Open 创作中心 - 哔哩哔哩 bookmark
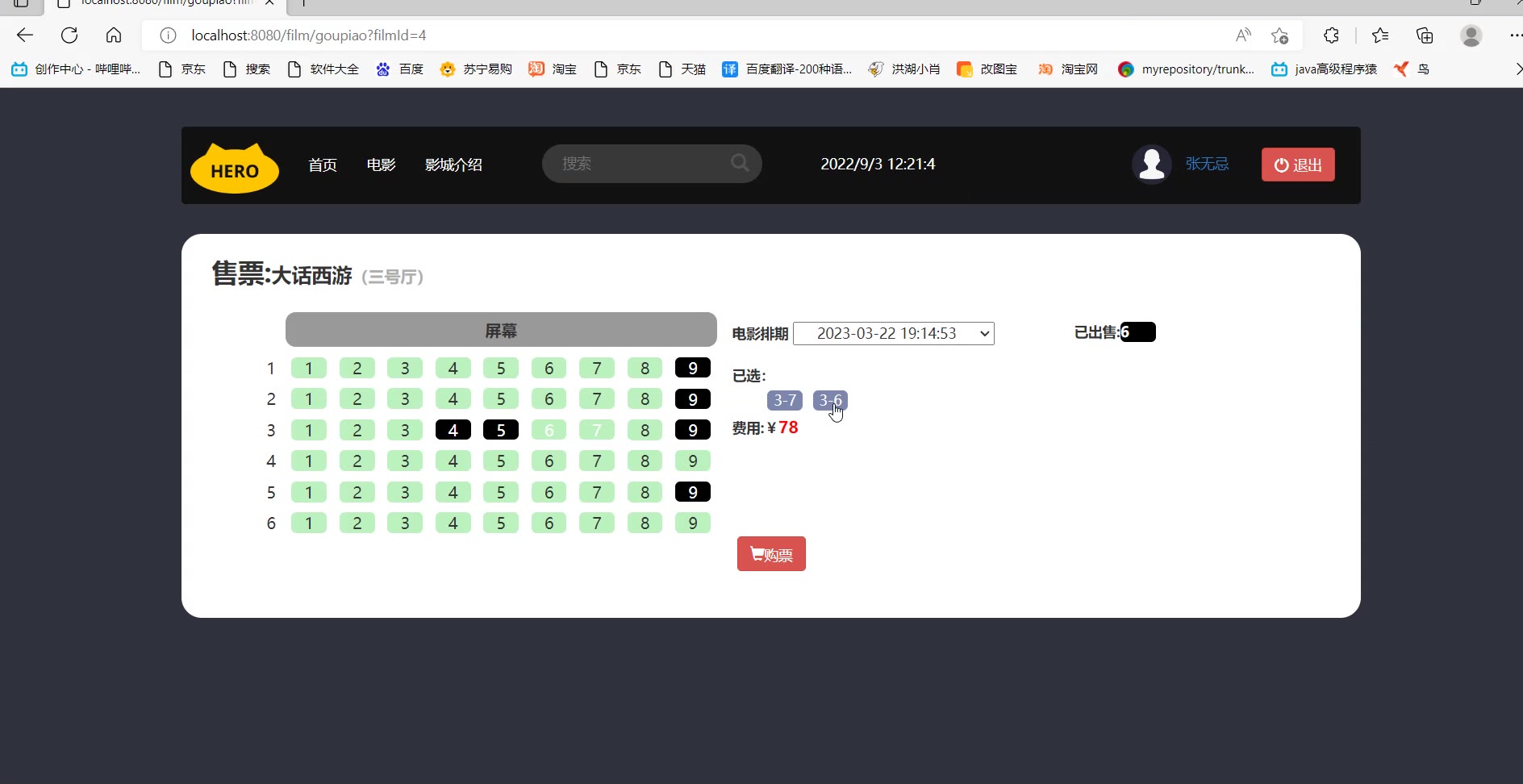 coord(76,69)
